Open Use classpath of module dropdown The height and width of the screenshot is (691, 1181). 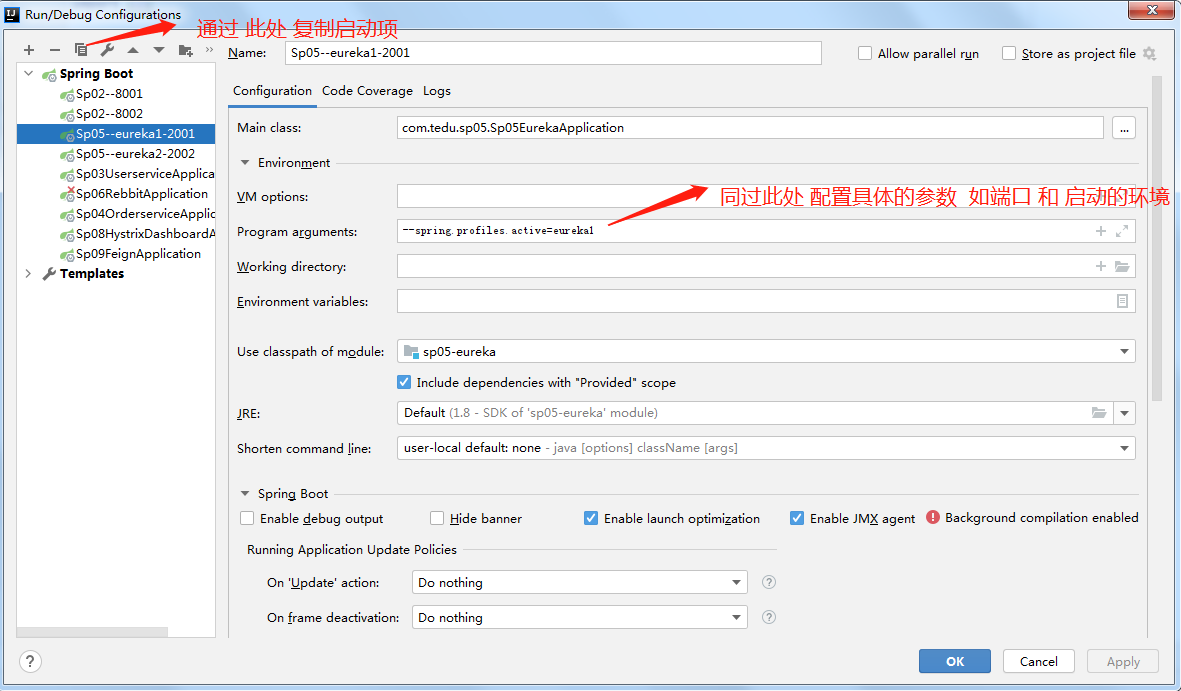tap(766, 351)
